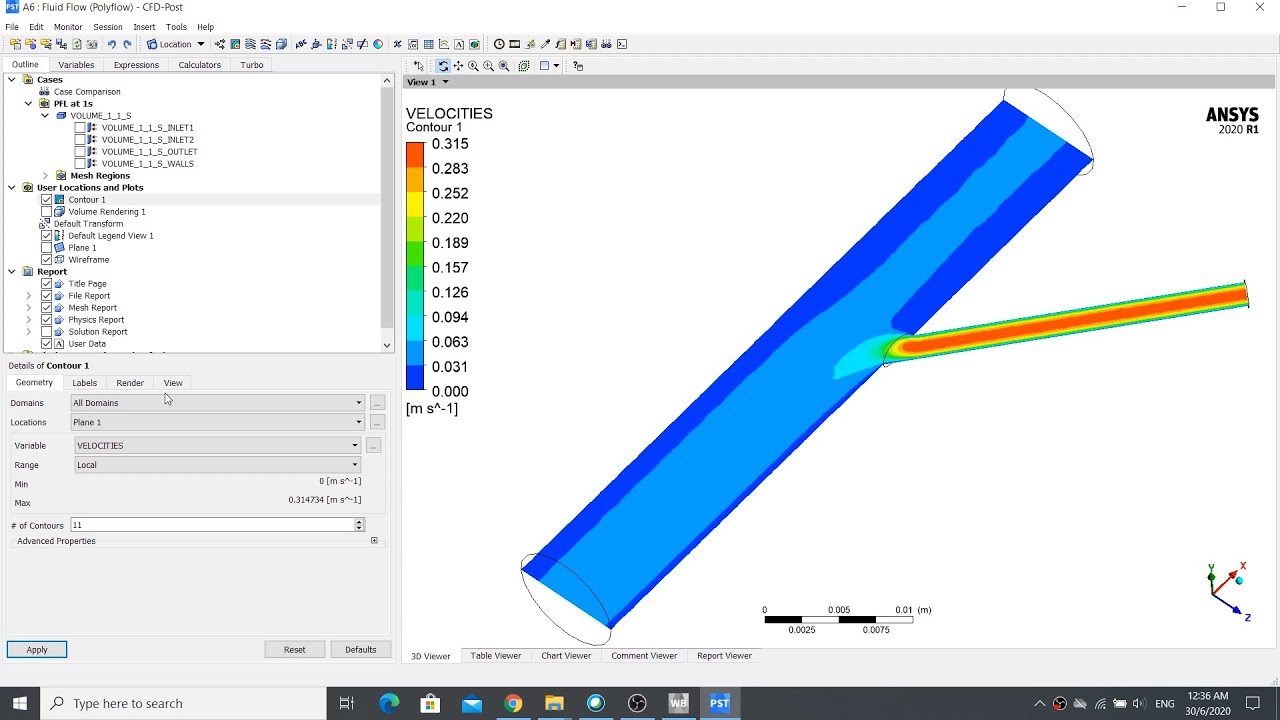Viewport: 1280px width, 720px height.
Task: Click the Undo arrow in toolbar
Action: coord(112,44)
